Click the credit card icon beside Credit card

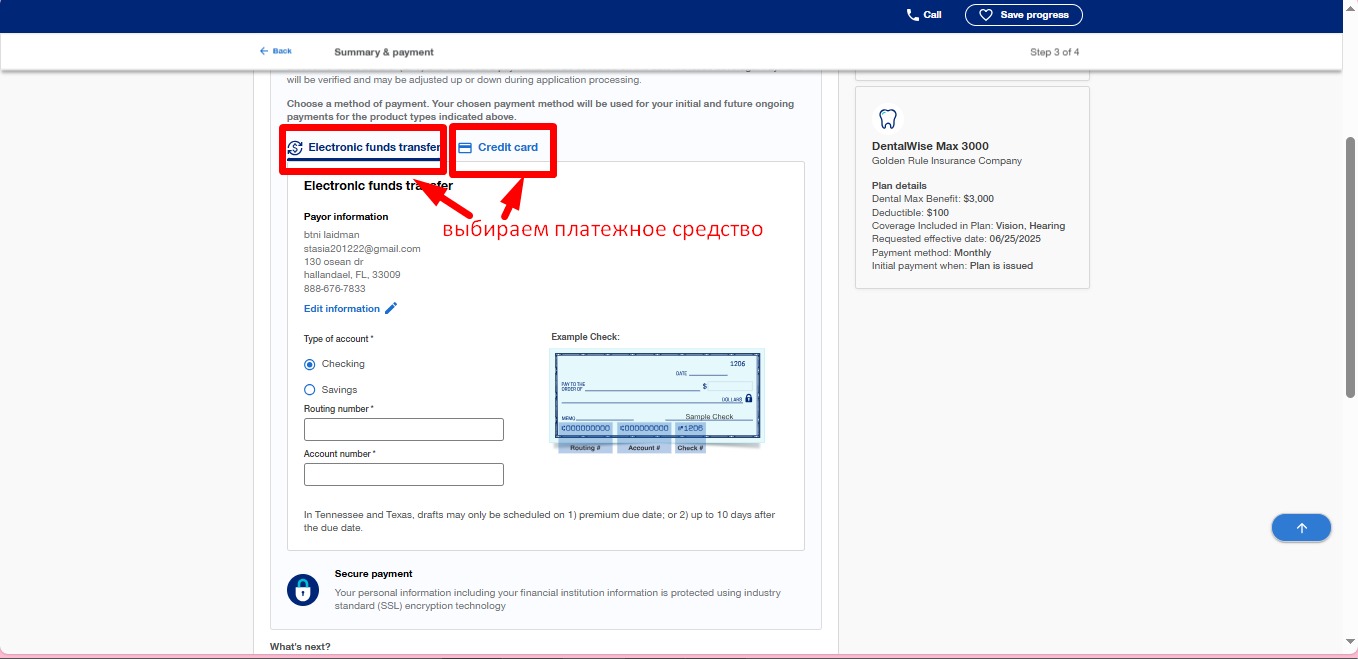pos(466,146)
